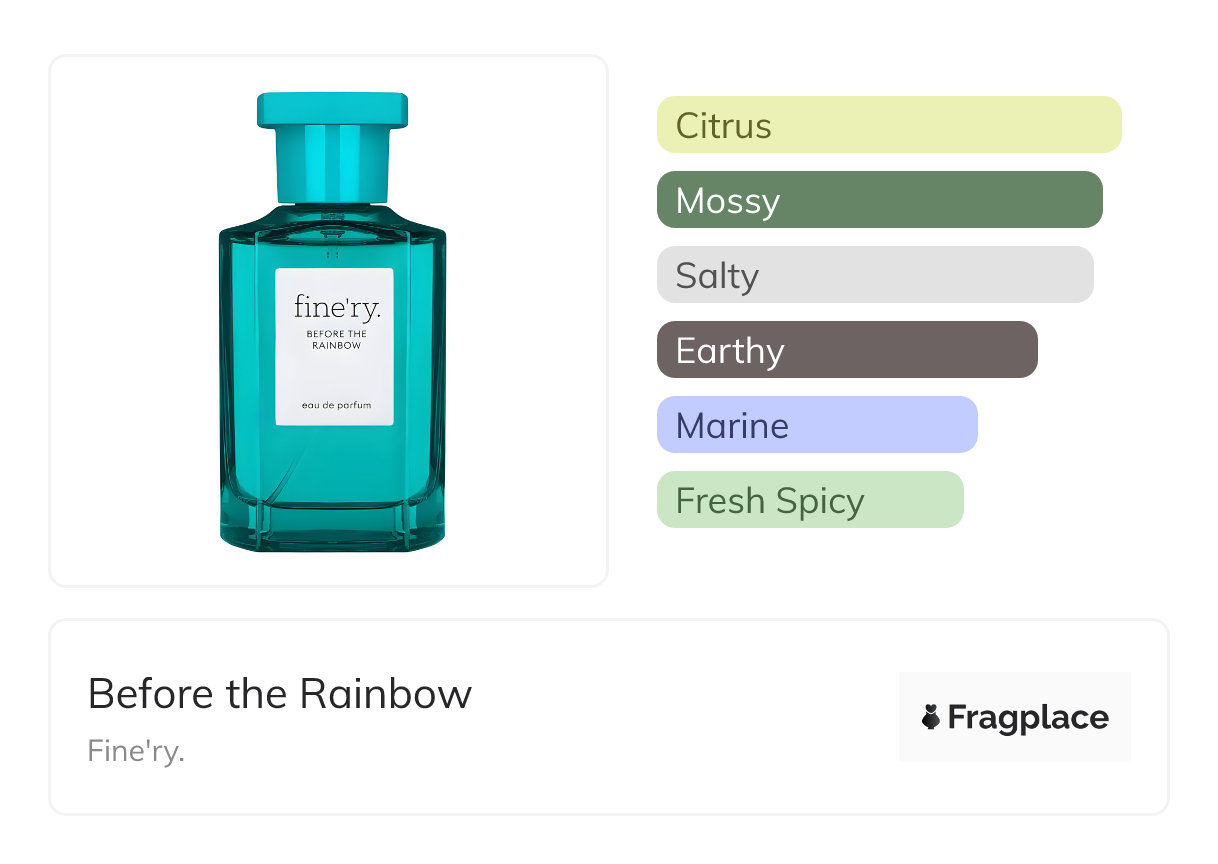This screenshot has width=1218, height=864.
Task: Click the word "Citrus" label text
Action: 723,126
